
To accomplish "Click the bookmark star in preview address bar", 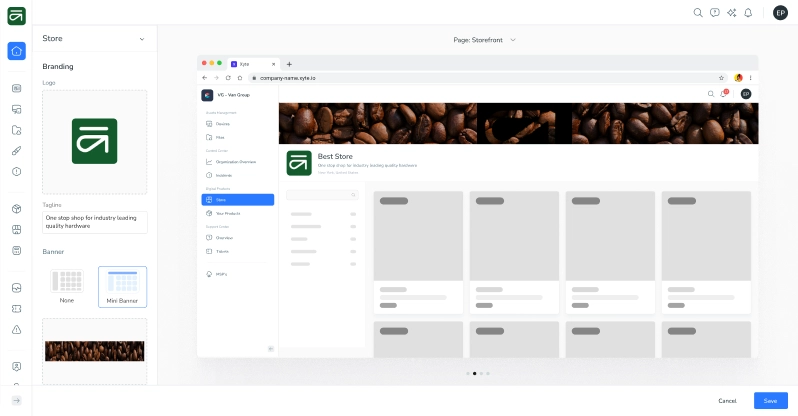I will pyautogui.click(x=721, y=78).
